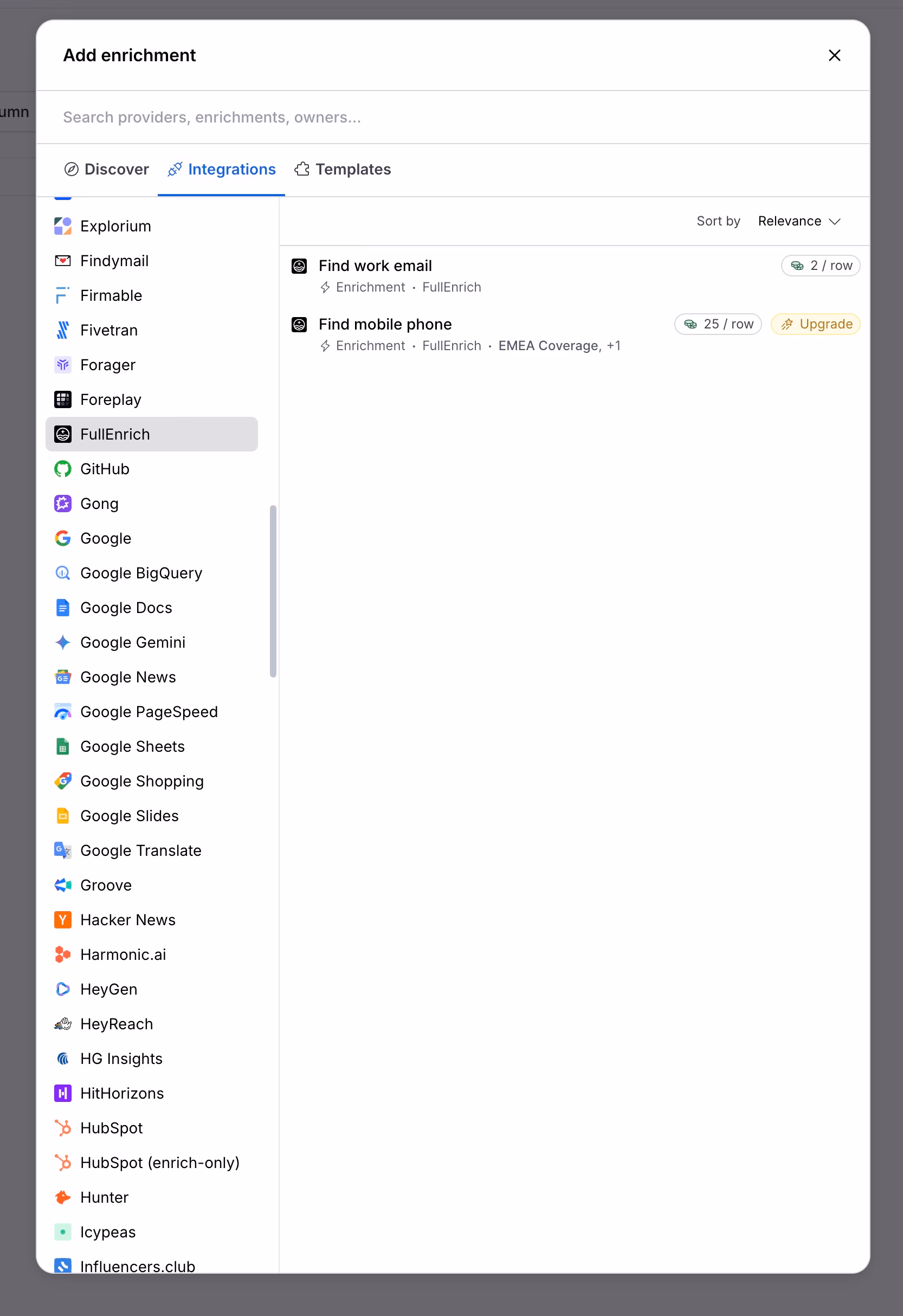This screenshot has height=1316, width=903.
Task: Choose HitHorizons from the list
Action: [151, 1093]
